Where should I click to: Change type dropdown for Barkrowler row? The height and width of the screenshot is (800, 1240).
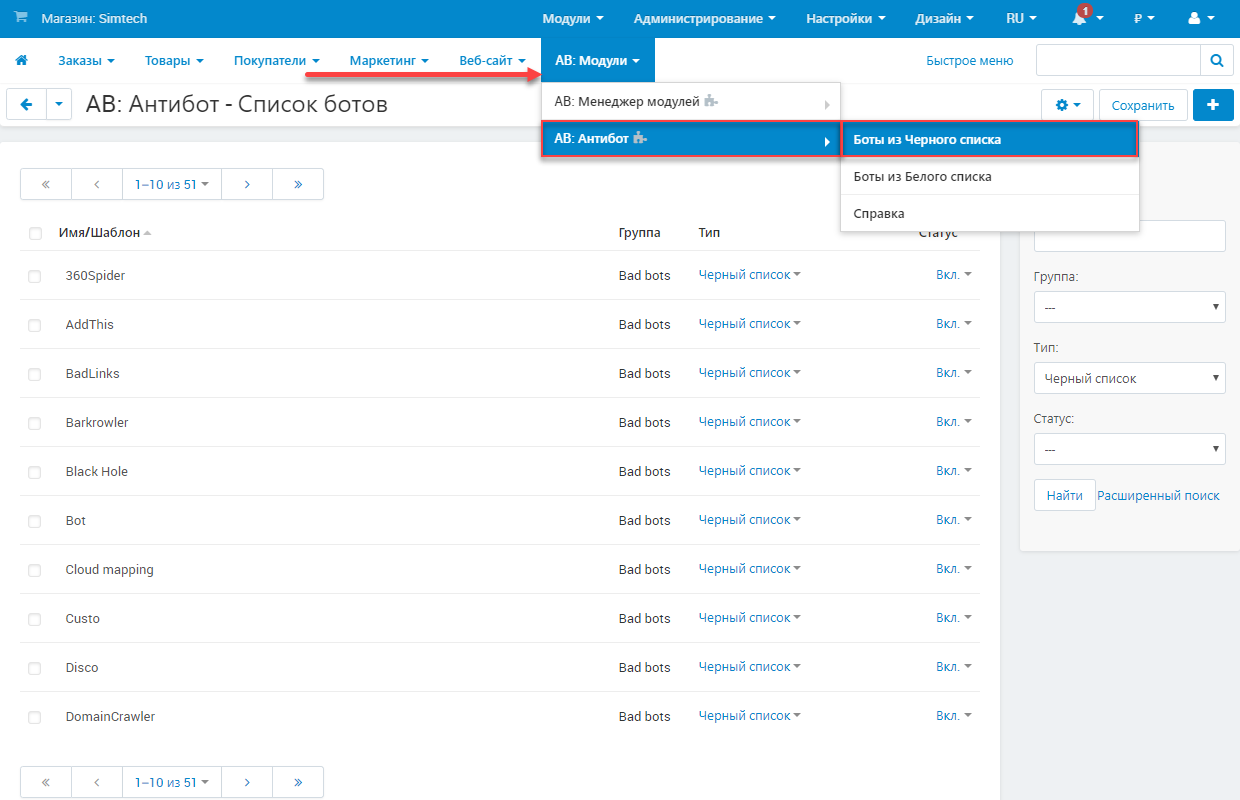coord(749,422)
